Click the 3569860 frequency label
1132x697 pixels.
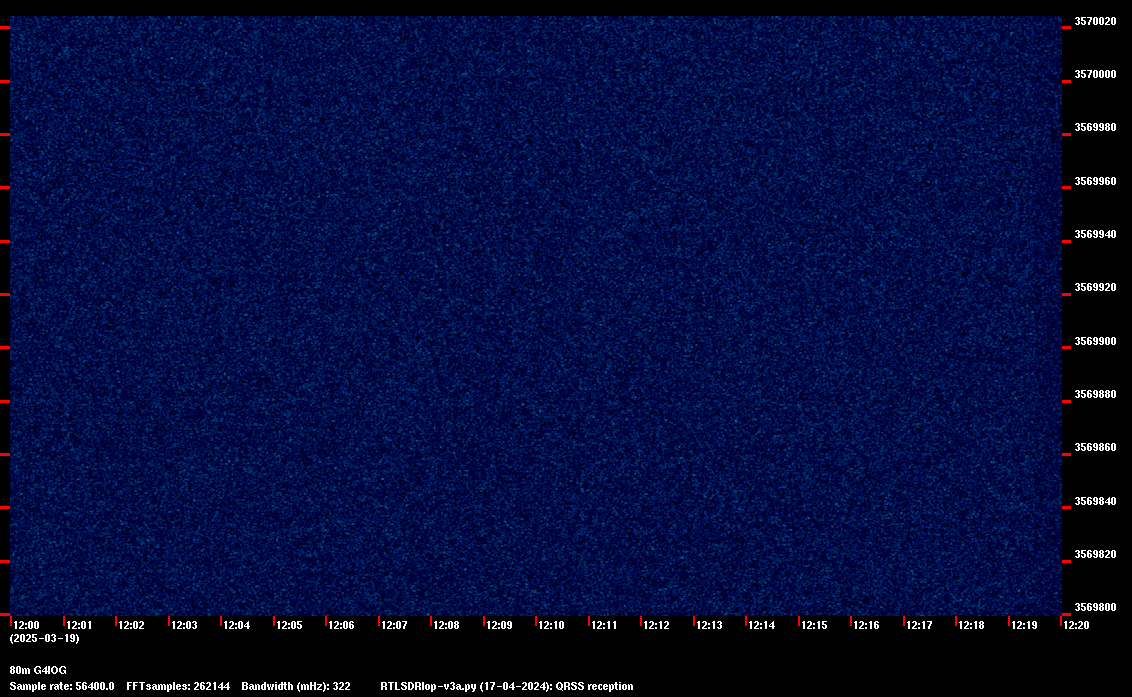[1095, 448]
